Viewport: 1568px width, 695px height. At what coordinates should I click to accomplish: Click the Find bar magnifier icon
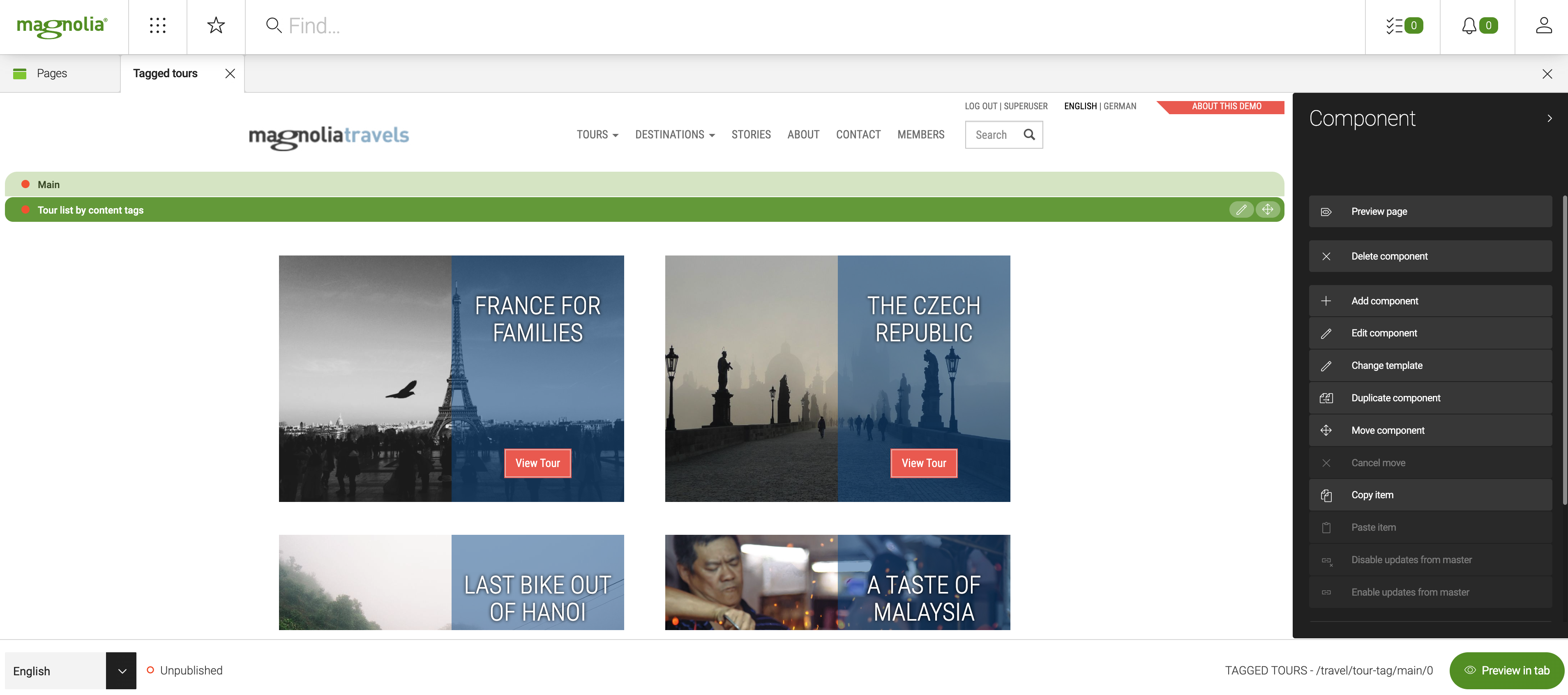(x=273, y=25)
